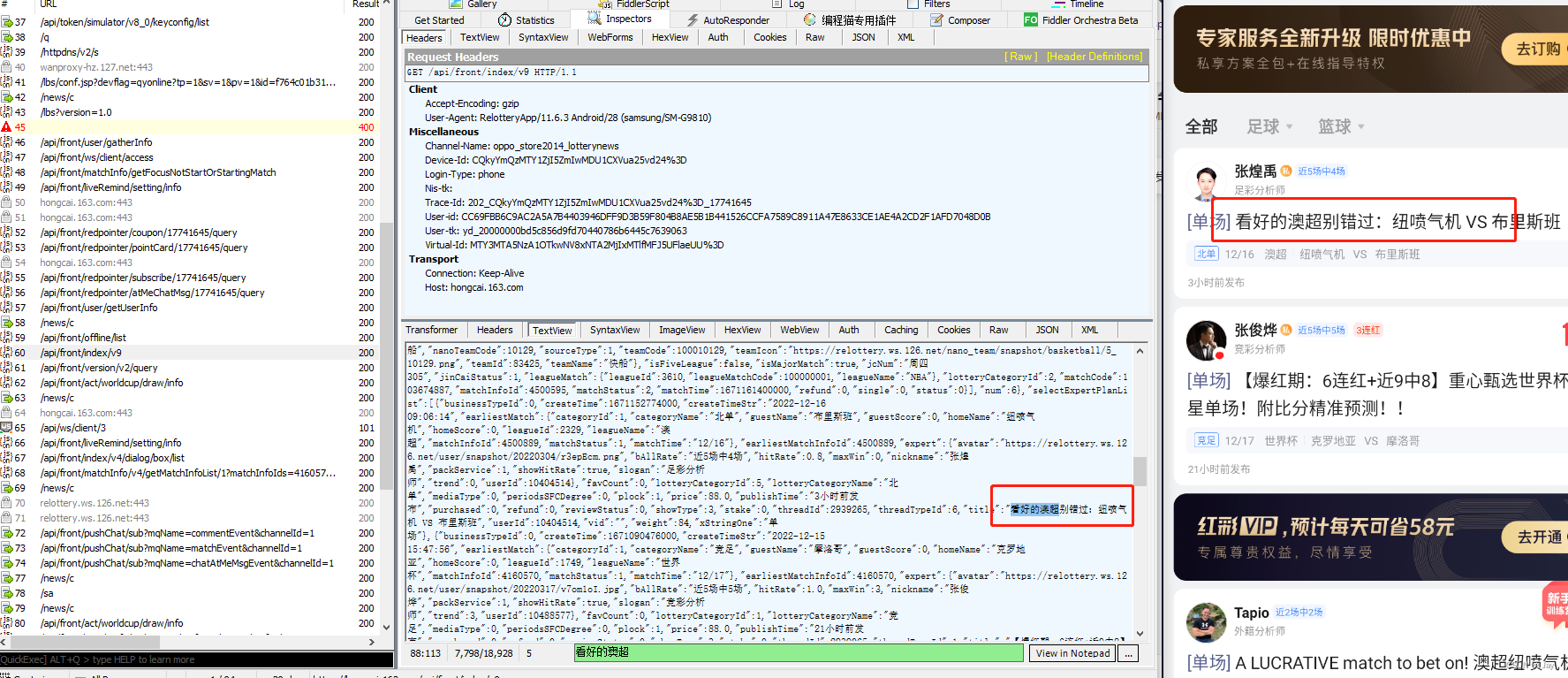1568x678 pixels.
Task: Open Tapio avatar thumbnail
Action: [x=1206, y=622]
